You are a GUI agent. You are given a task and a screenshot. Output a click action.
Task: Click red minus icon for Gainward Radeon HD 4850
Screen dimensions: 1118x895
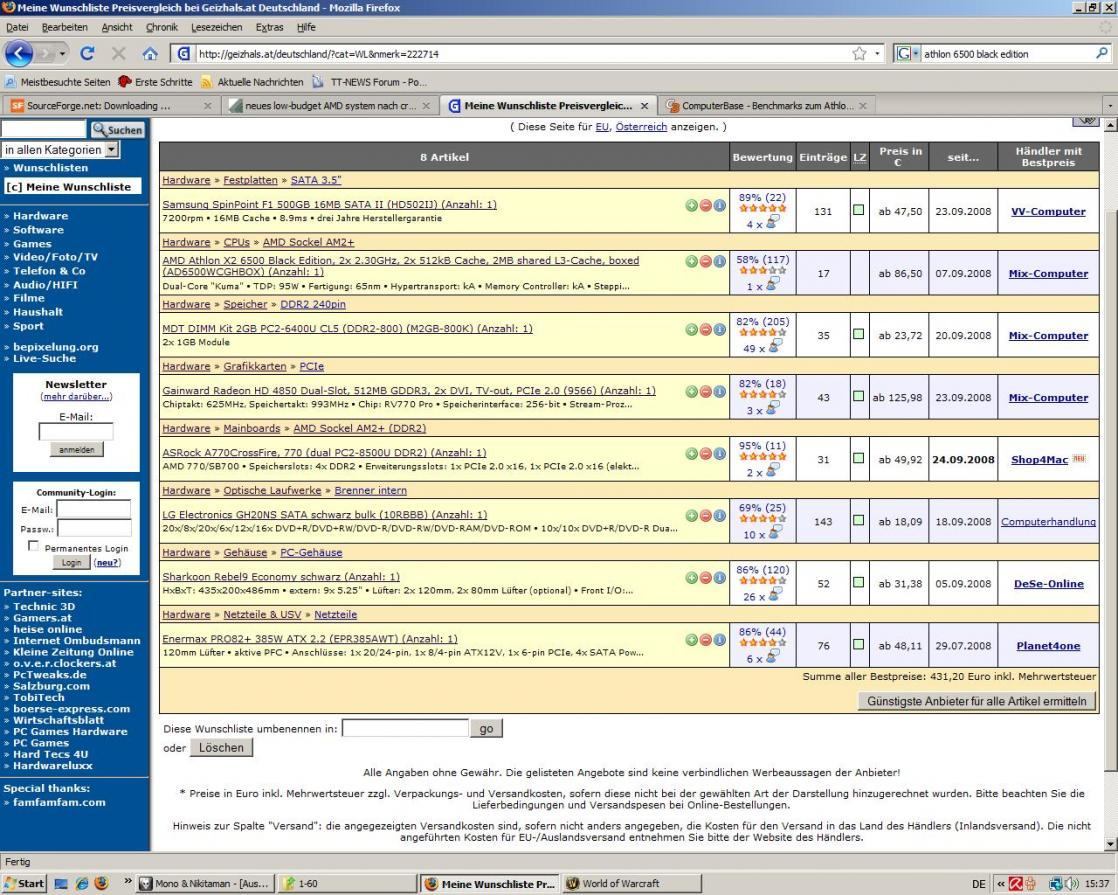tap(705, 392)
